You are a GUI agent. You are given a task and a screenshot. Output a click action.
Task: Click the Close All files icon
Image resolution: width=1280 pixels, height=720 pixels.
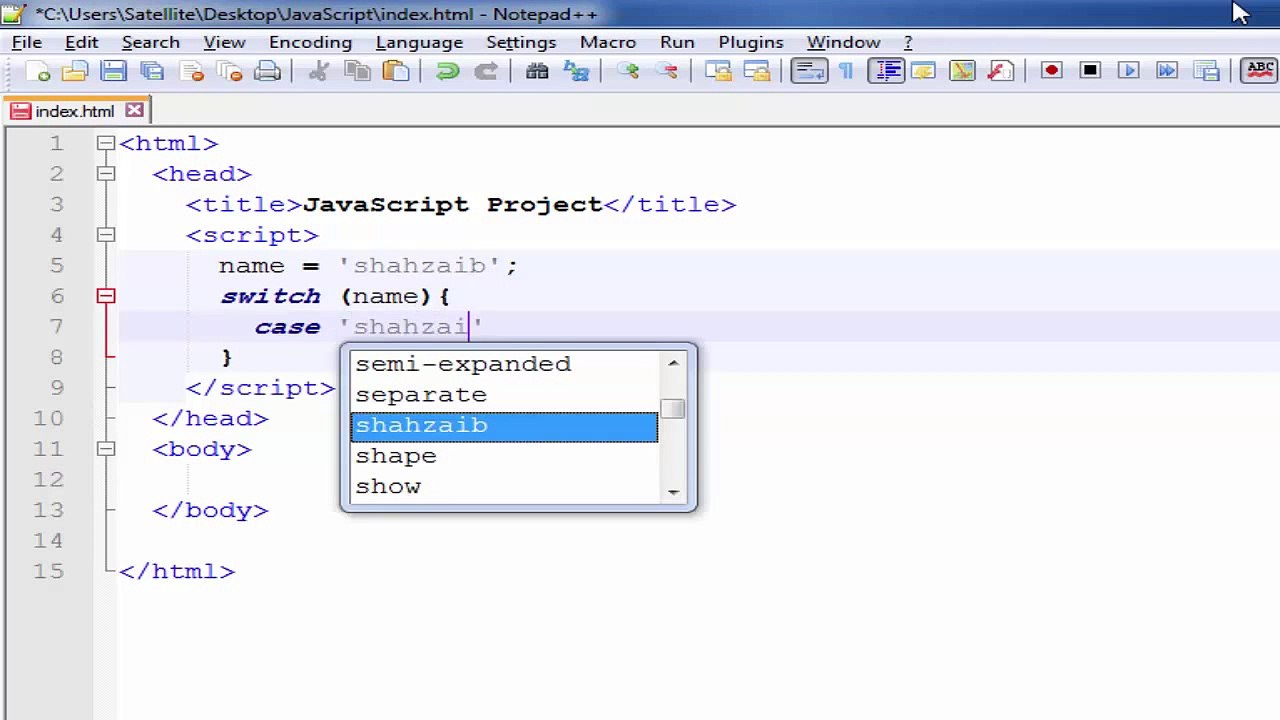tap(229, 71)
